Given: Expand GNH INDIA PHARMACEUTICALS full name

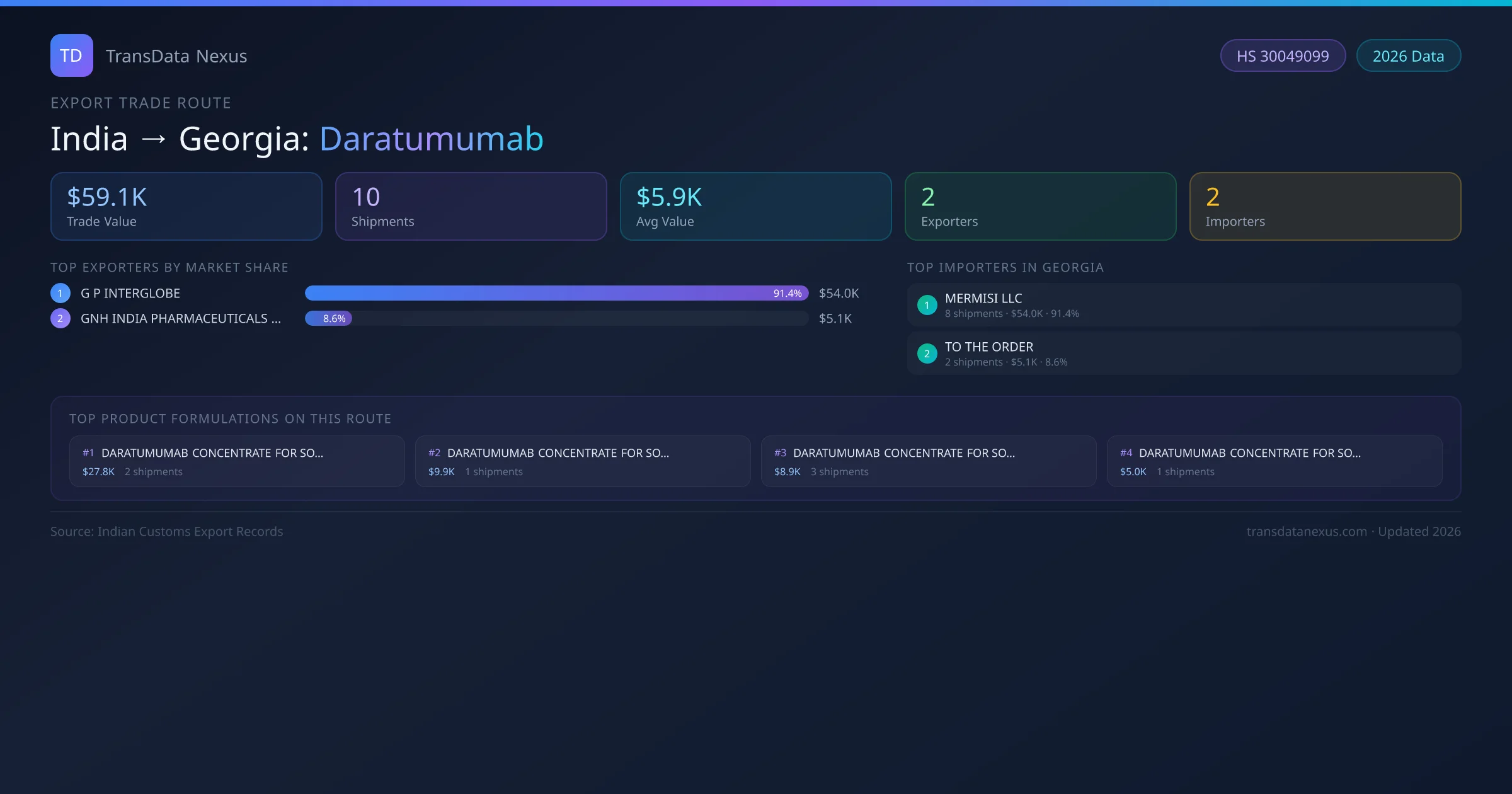Looking at the screenshot, I should [181, 318].
